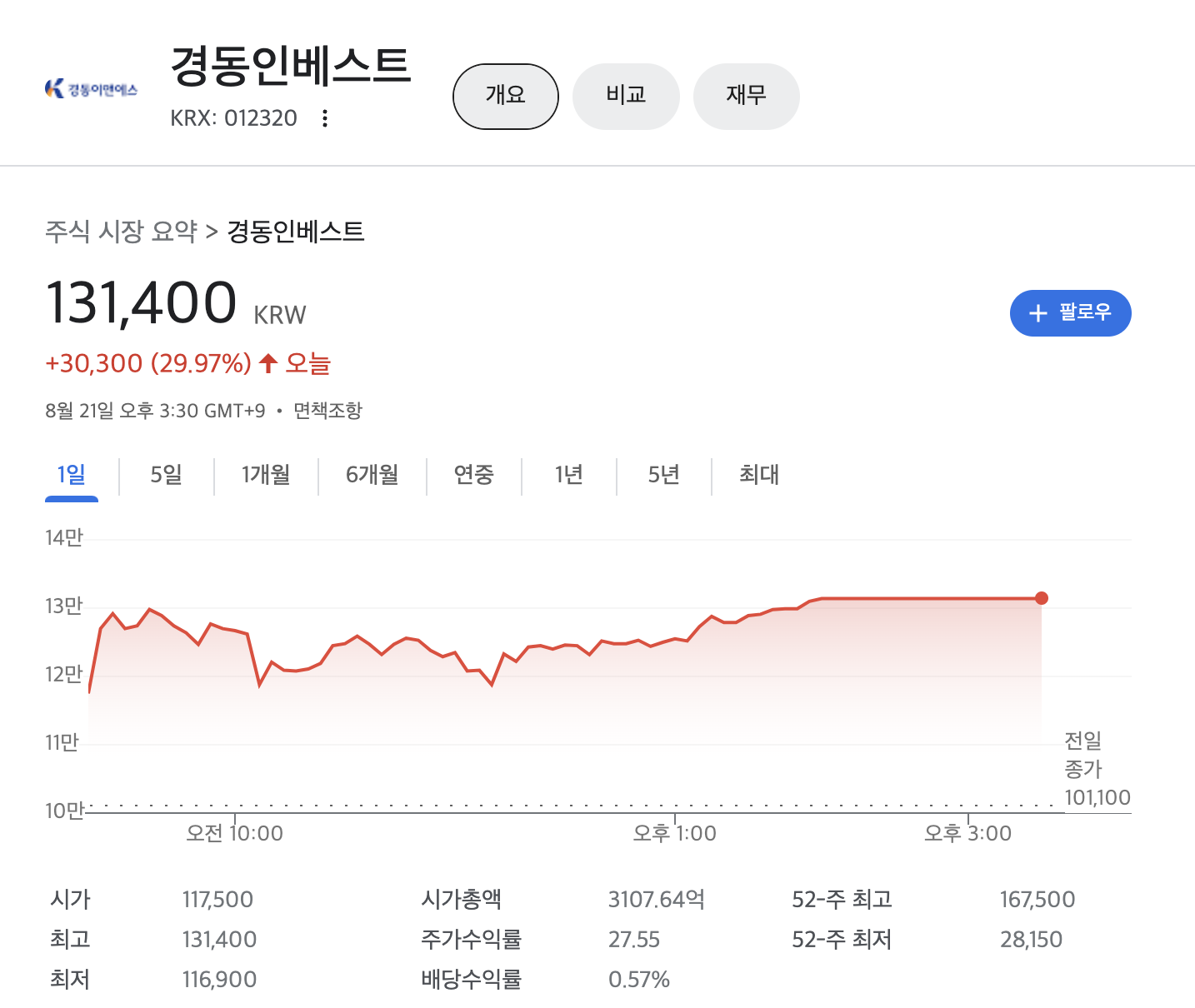Click the red upward arrow next to 오늘
The image size is (1195, 1008).
[267, 362]
